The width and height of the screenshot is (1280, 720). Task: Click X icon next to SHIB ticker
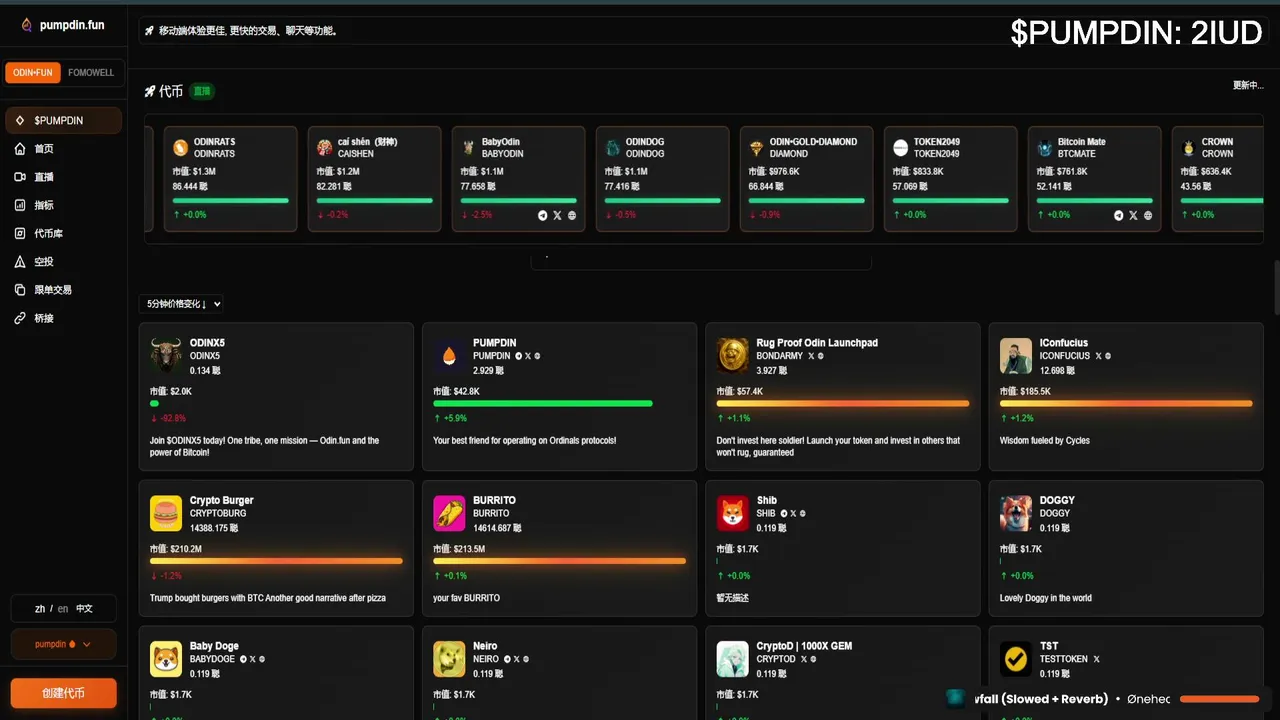[793, 513]
